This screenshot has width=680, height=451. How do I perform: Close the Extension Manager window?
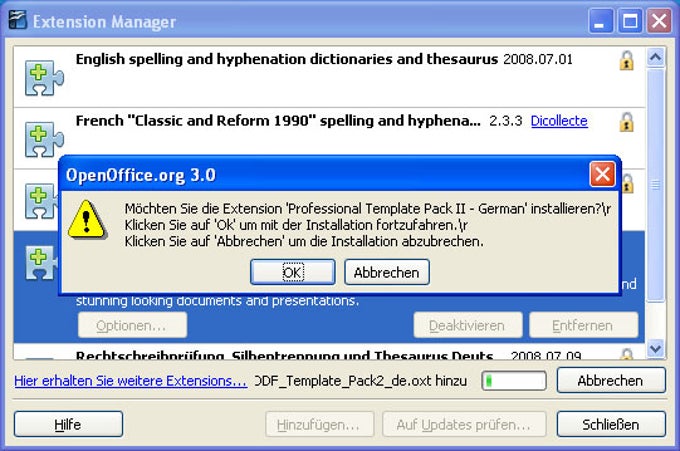pos(659,21)
